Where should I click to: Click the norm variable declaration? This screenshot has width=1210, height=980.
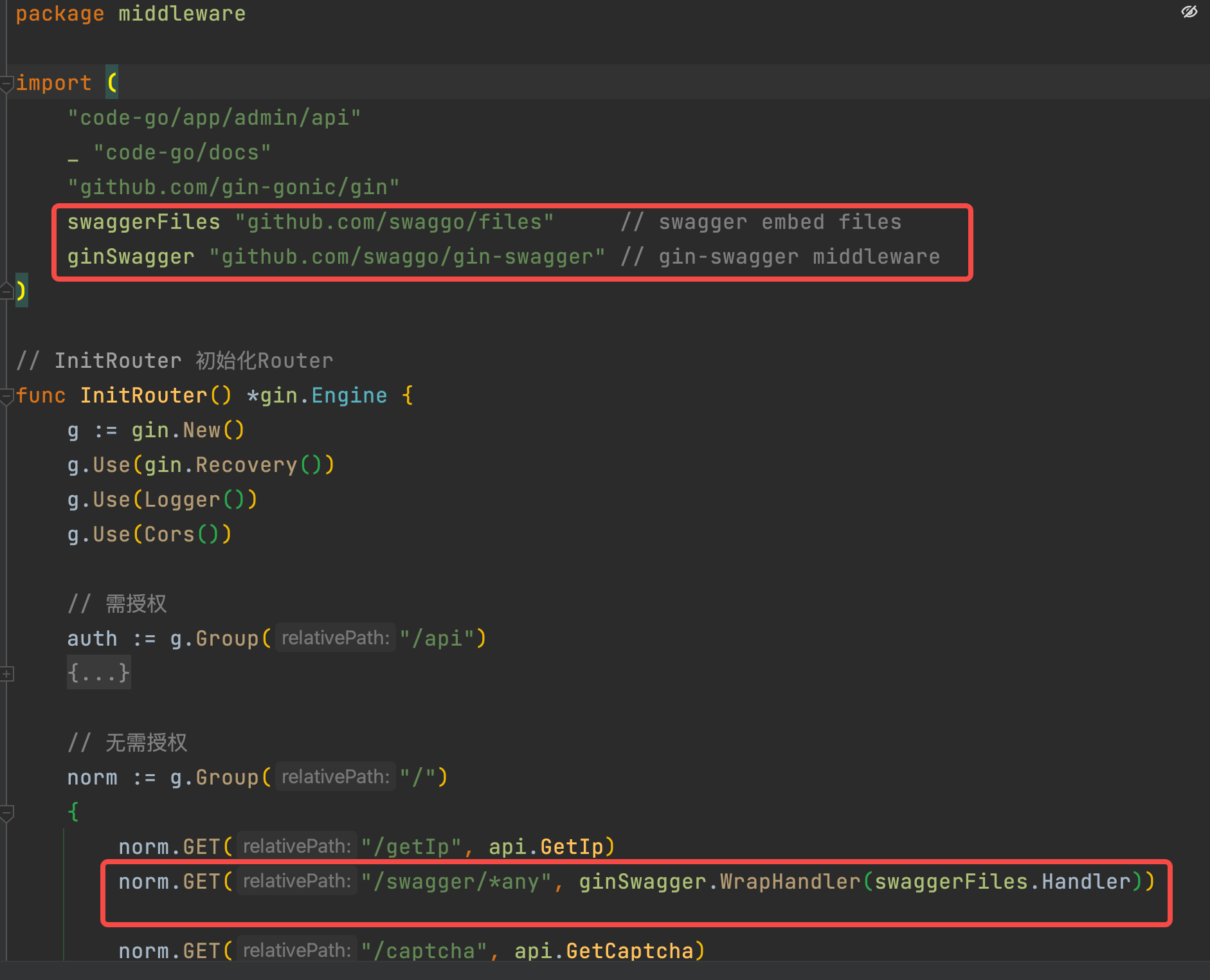[93, 777]
